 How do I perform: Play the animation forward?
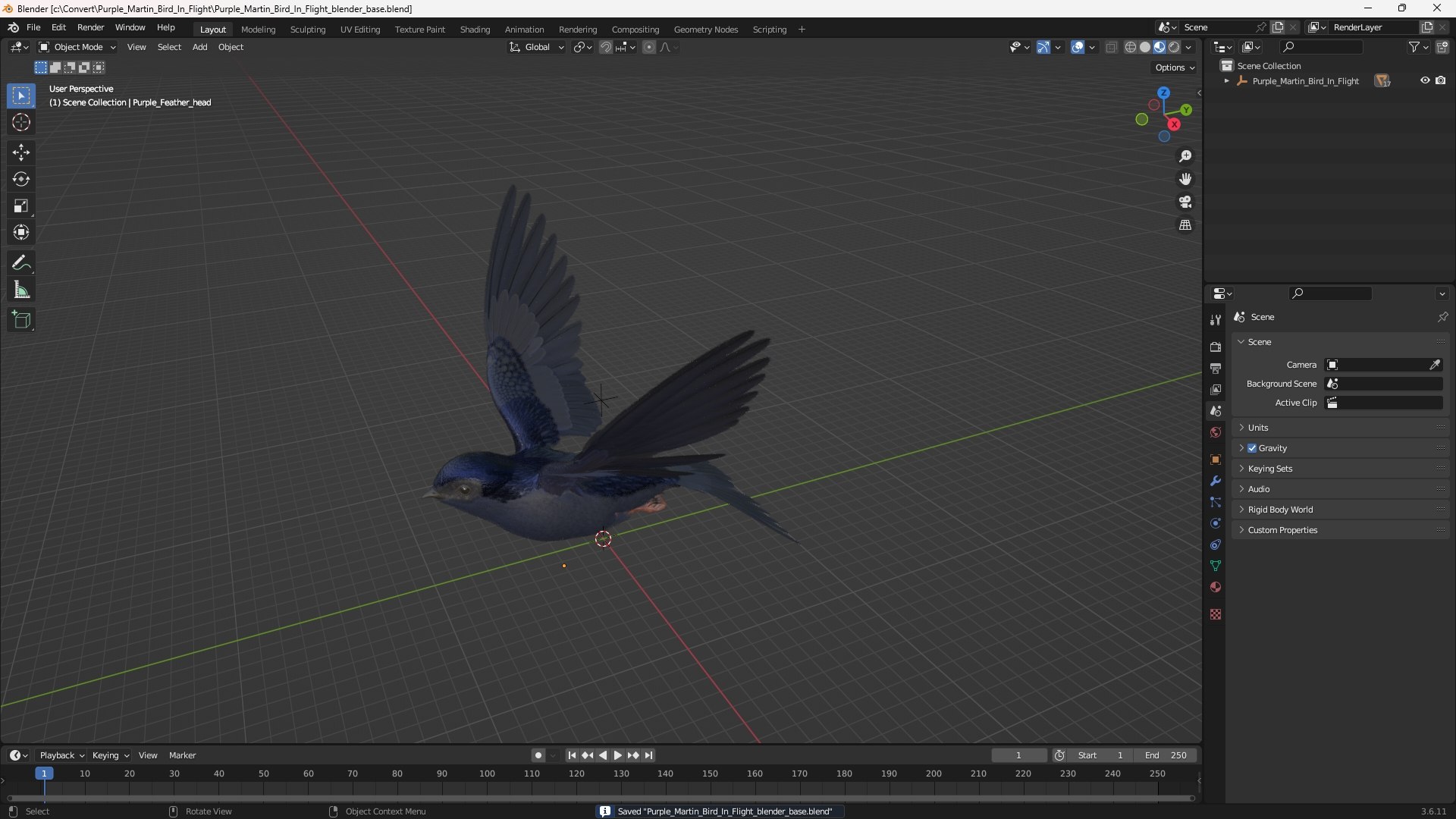click(x=618, y=755)
